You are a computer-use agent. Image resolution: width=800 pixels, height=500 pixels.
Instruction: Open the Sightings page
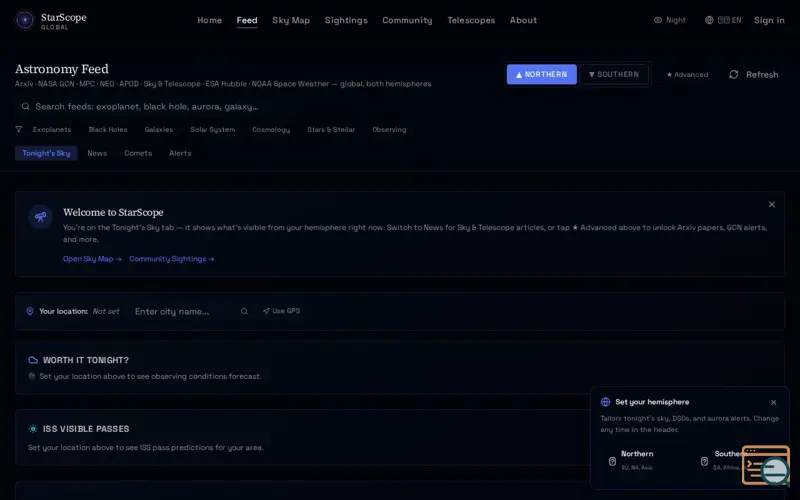coord(346,20)
